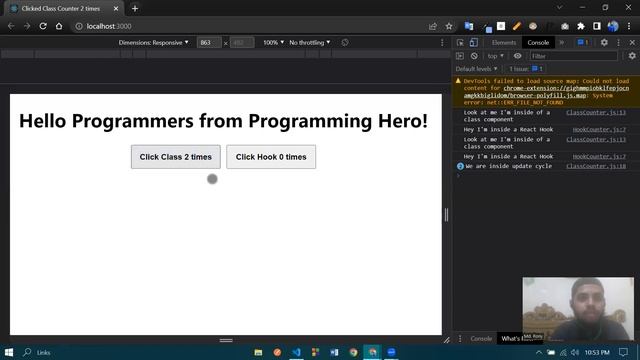
Task: Click the 1 Issue badge below the filter
Action: pos(526,69)
